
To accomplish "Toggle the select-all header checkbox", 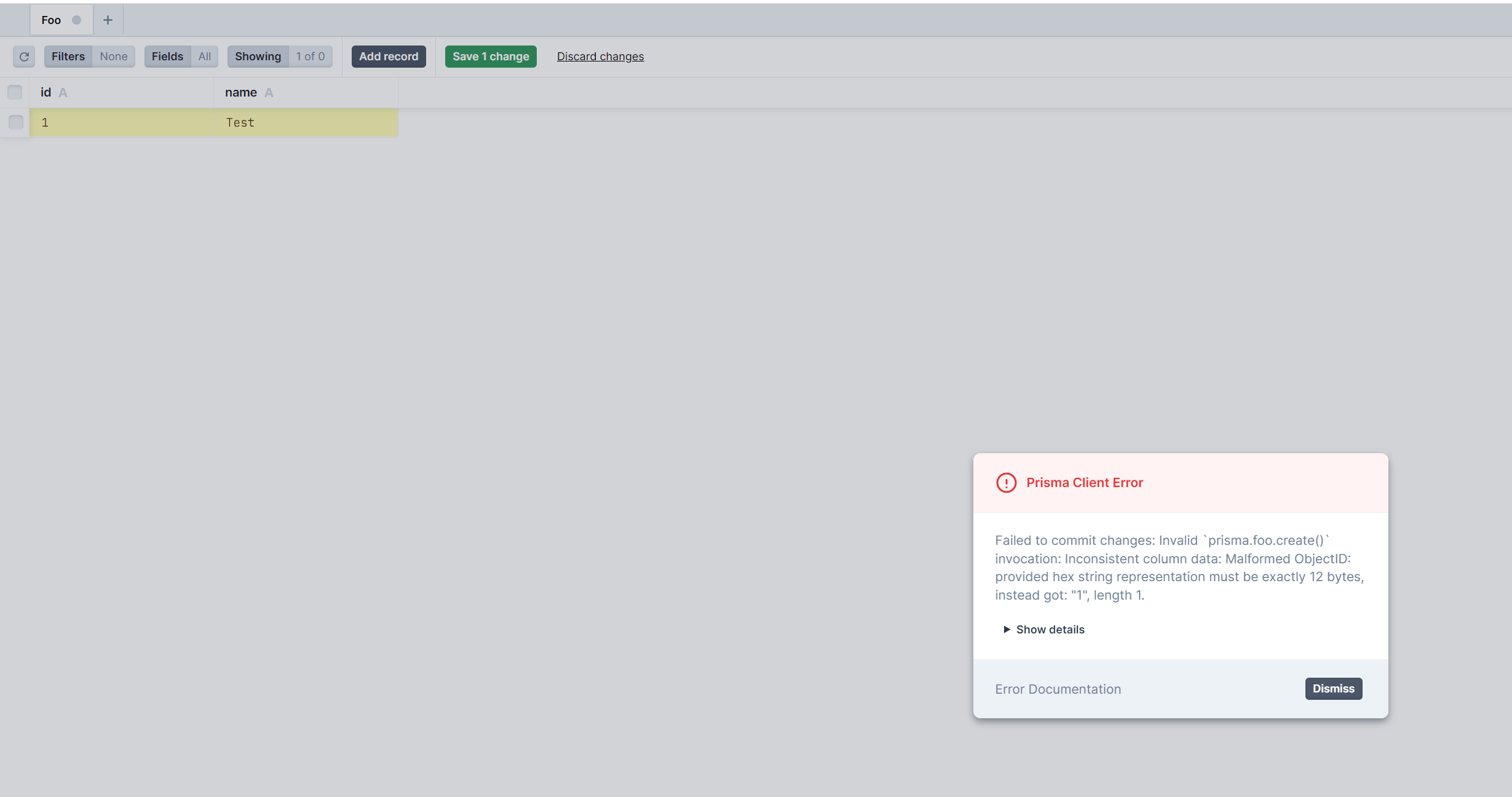I will (15, 92).
